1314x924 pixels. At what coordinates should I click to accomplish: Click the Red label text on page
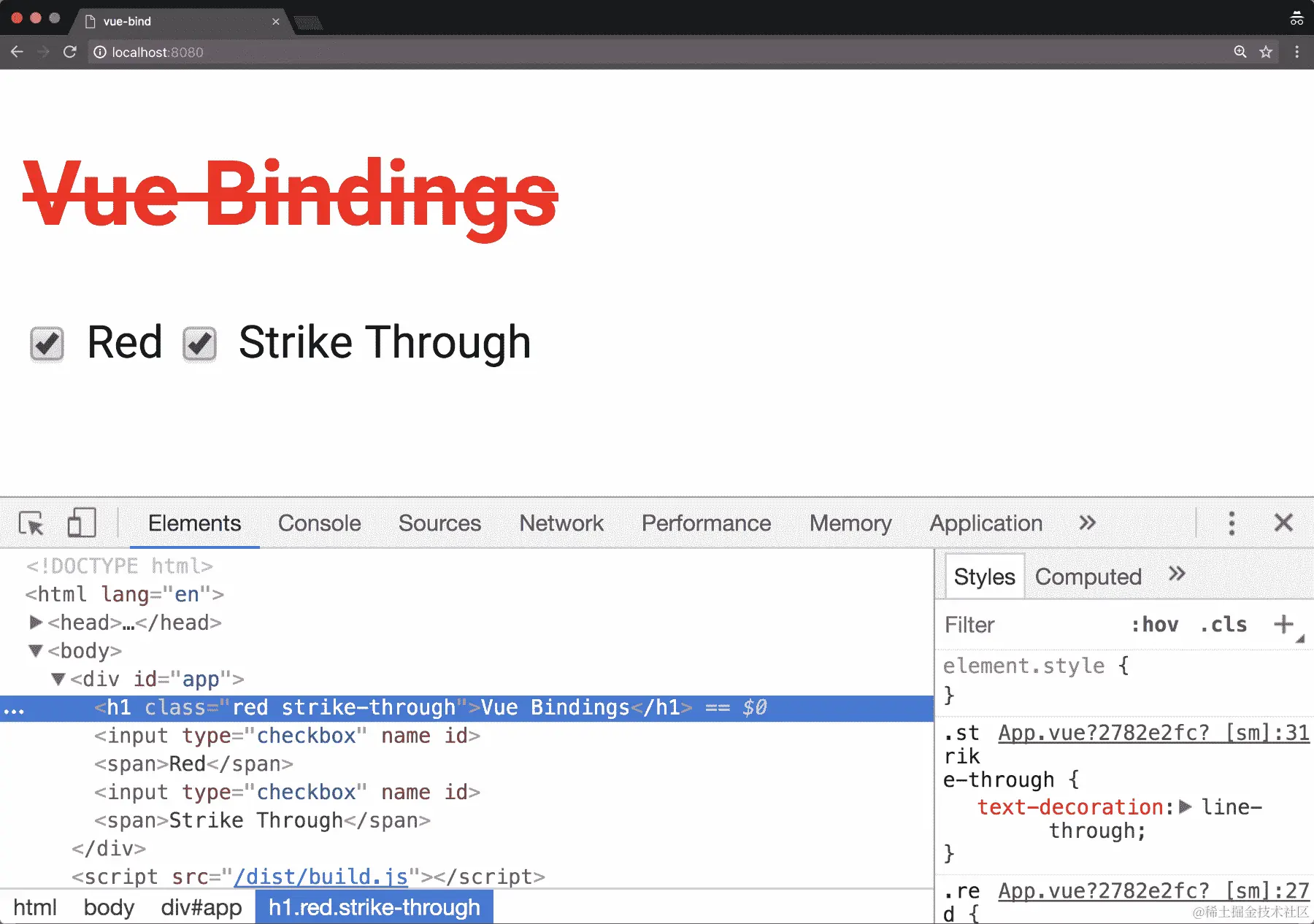tap(125, 342)
